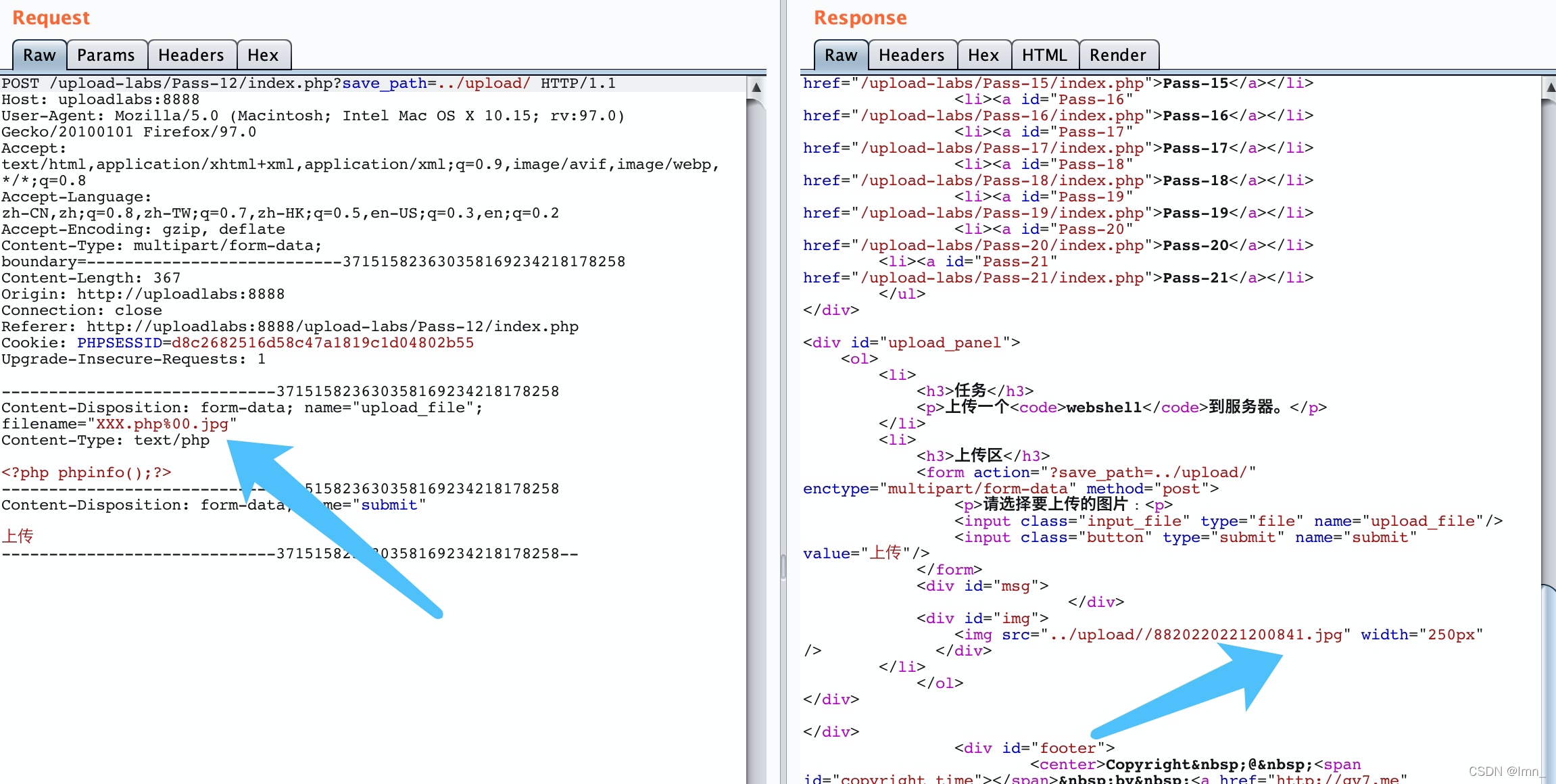Viewport: 1556px width, 784px height.
Task: Select the Response Raw tab
Action: [841, 55]
